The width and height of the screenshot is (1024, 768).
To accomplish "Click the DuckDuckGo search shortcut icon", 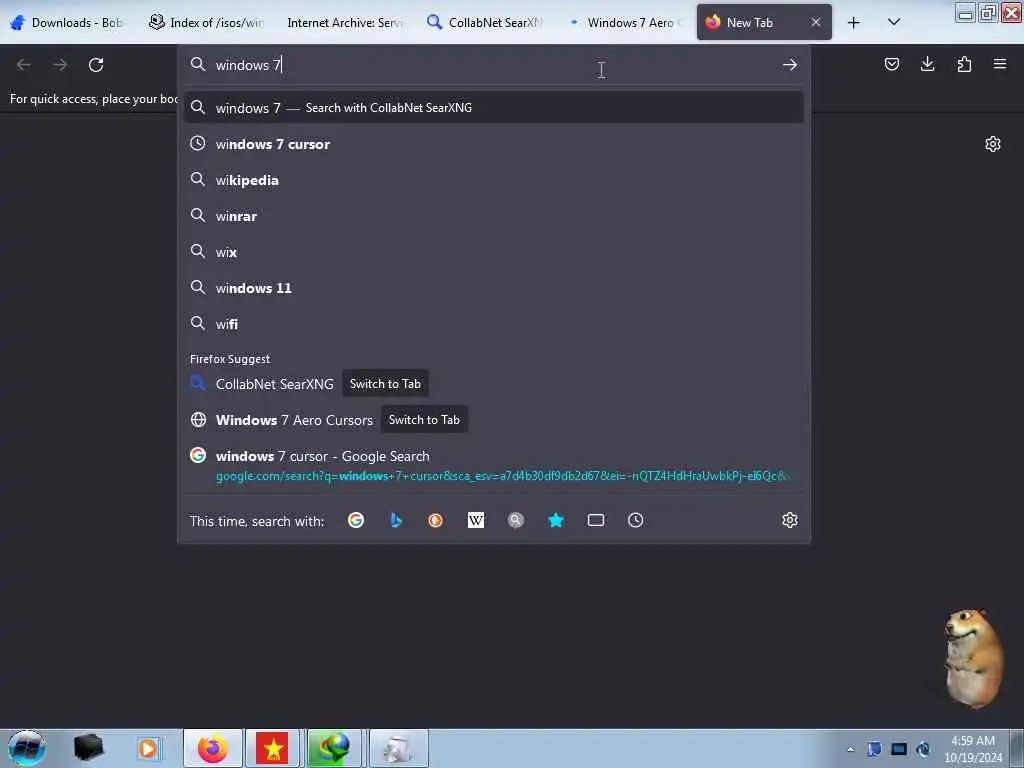I will (436, 520).
